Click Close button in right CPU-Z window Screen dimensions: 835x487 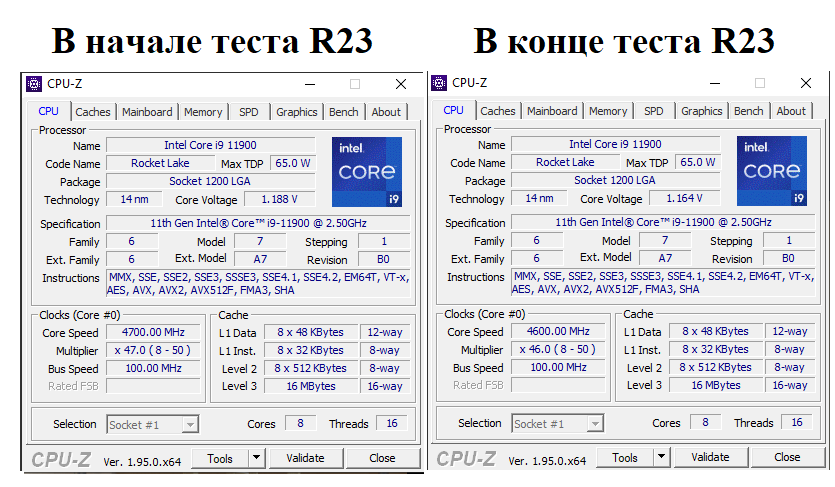click(x=788, y=457)
